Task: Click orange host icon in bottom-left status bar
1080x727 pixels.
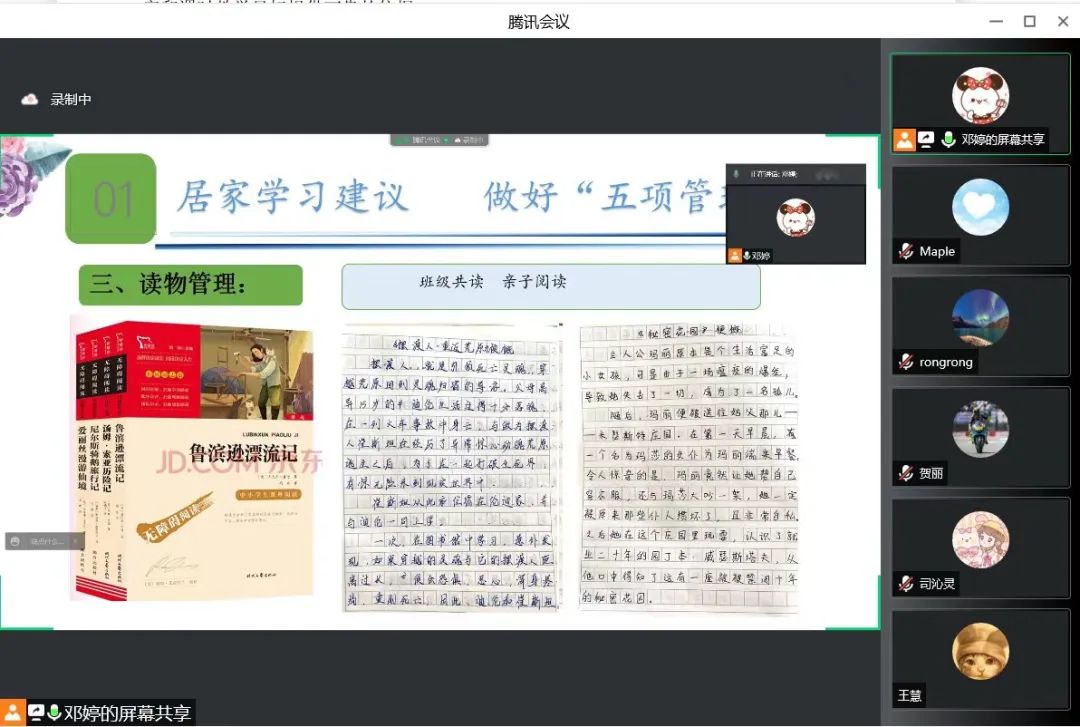Action: 12,713
